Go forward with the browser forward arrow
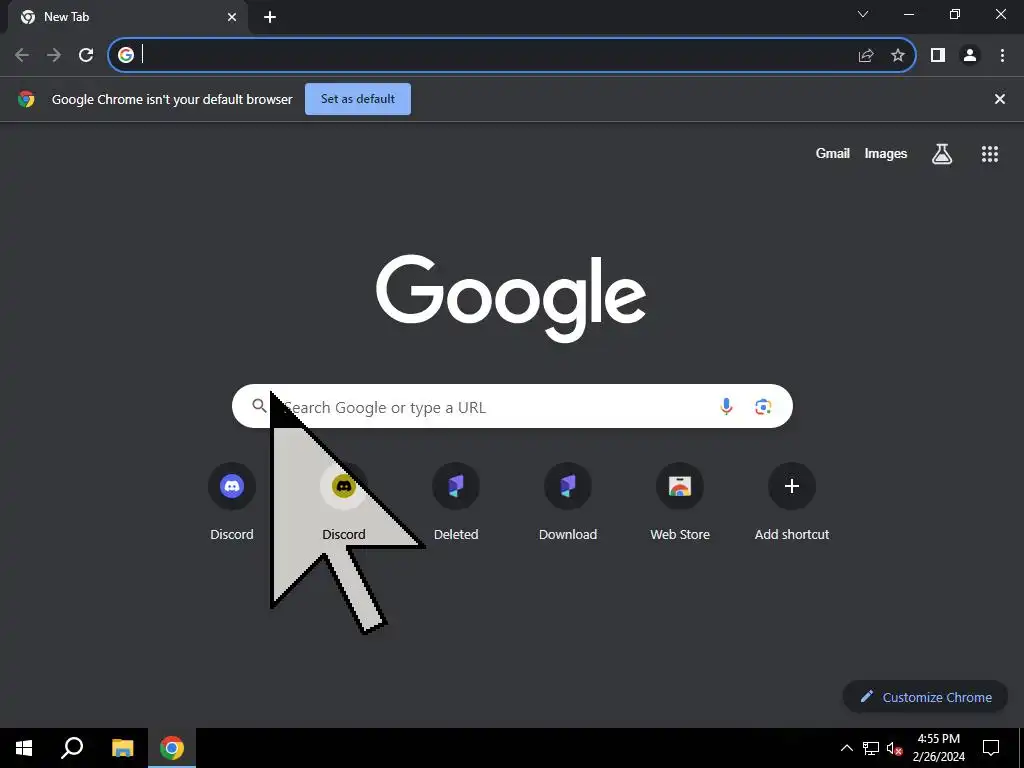 (54, 55)
